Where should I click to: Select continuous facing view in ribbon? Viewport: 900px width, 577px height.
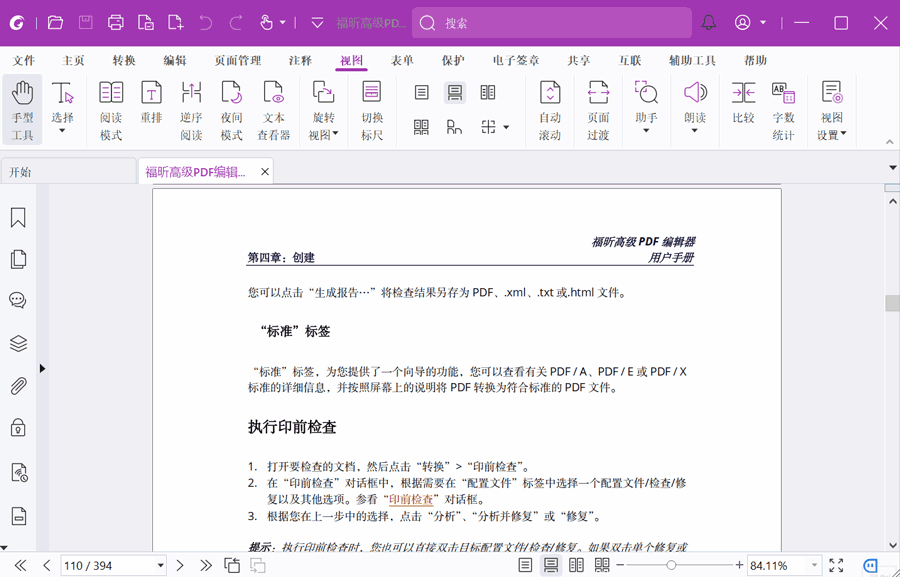(421, 127)
